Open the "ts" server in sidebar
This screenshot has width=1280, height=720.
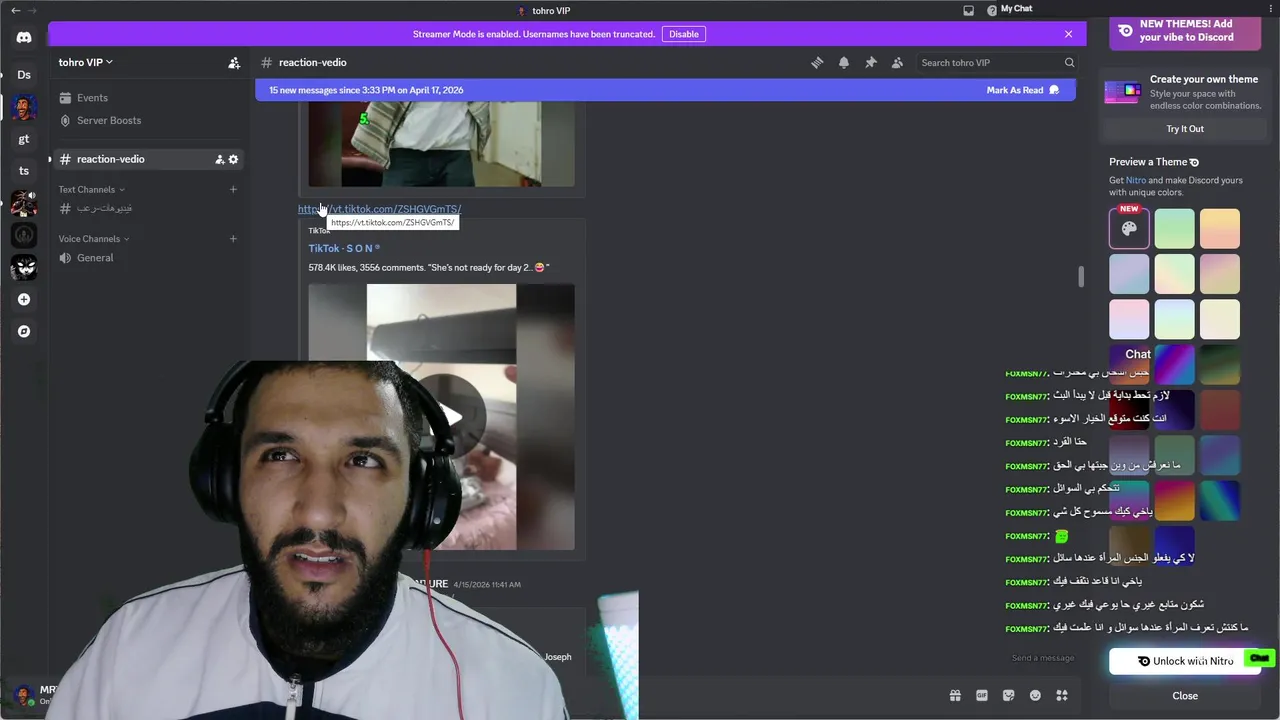click(x=24, y=171)
